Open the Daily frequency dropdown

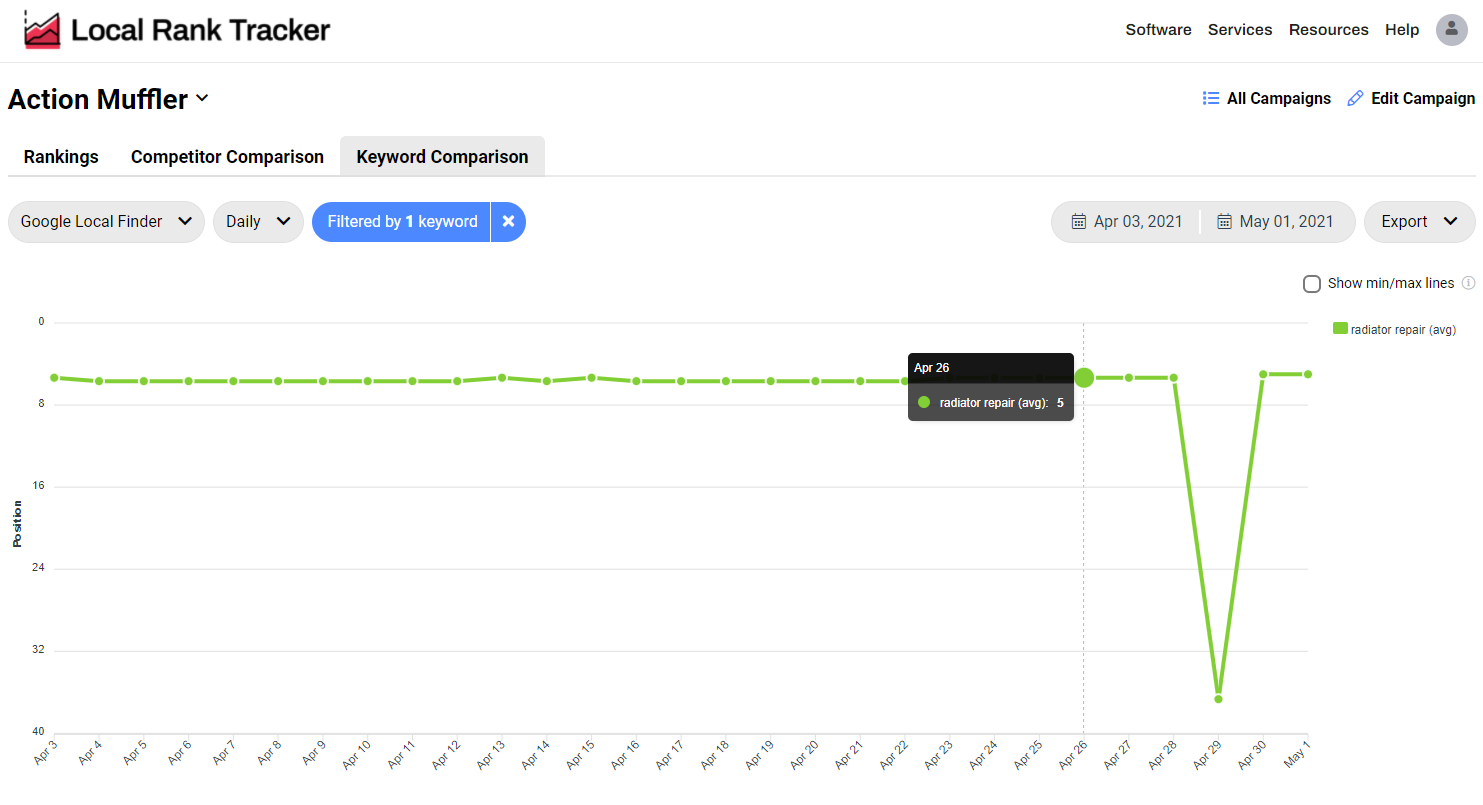pyautogui.click(x=258, y=222)
